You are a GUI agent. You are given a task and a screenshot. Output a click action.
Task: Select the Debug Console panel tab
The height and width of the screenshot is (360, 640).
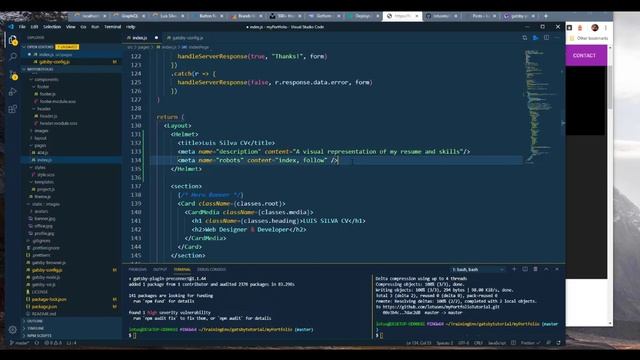(211, 269)
